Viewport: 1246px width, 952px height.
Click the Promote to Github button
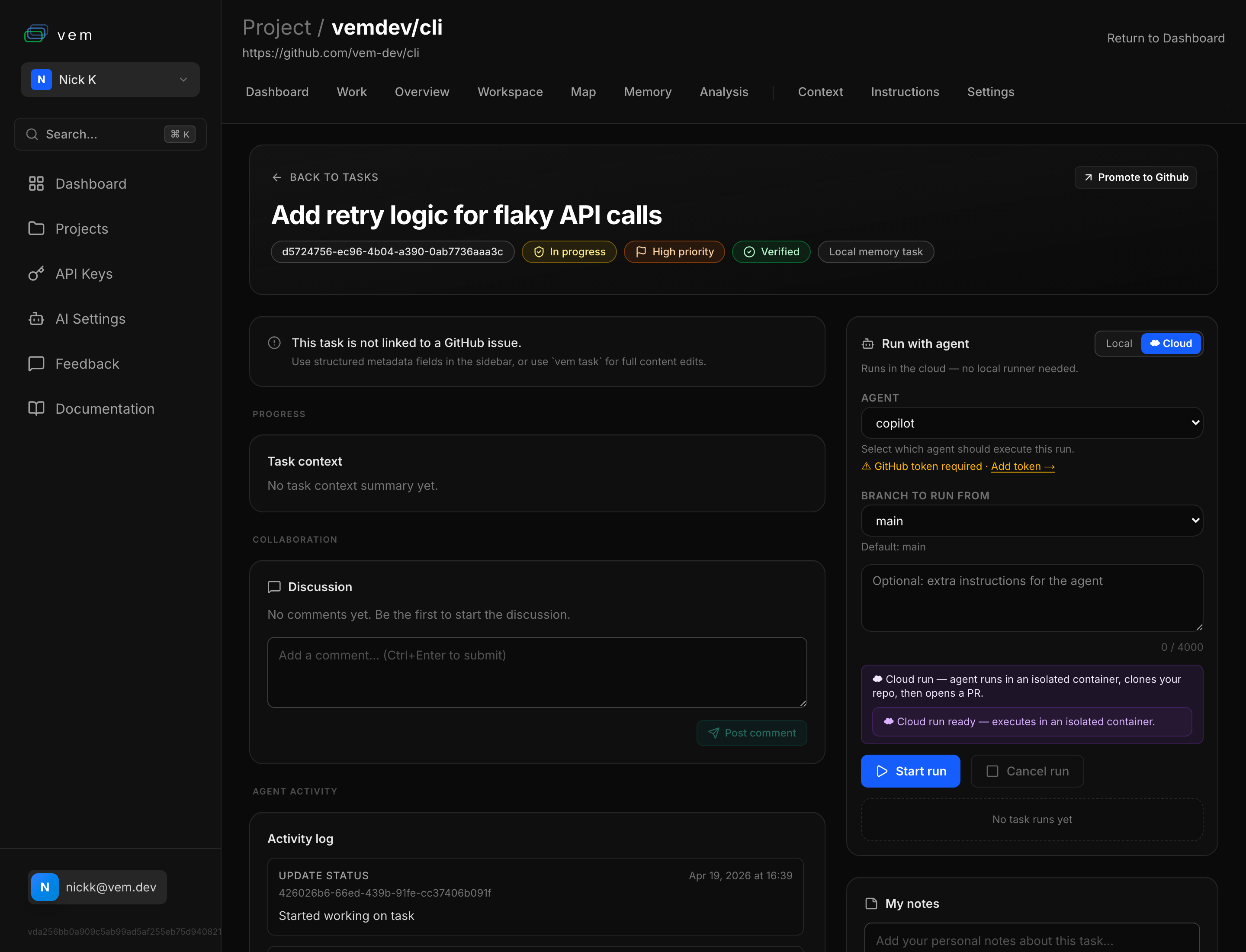(x=1136, y=177)
